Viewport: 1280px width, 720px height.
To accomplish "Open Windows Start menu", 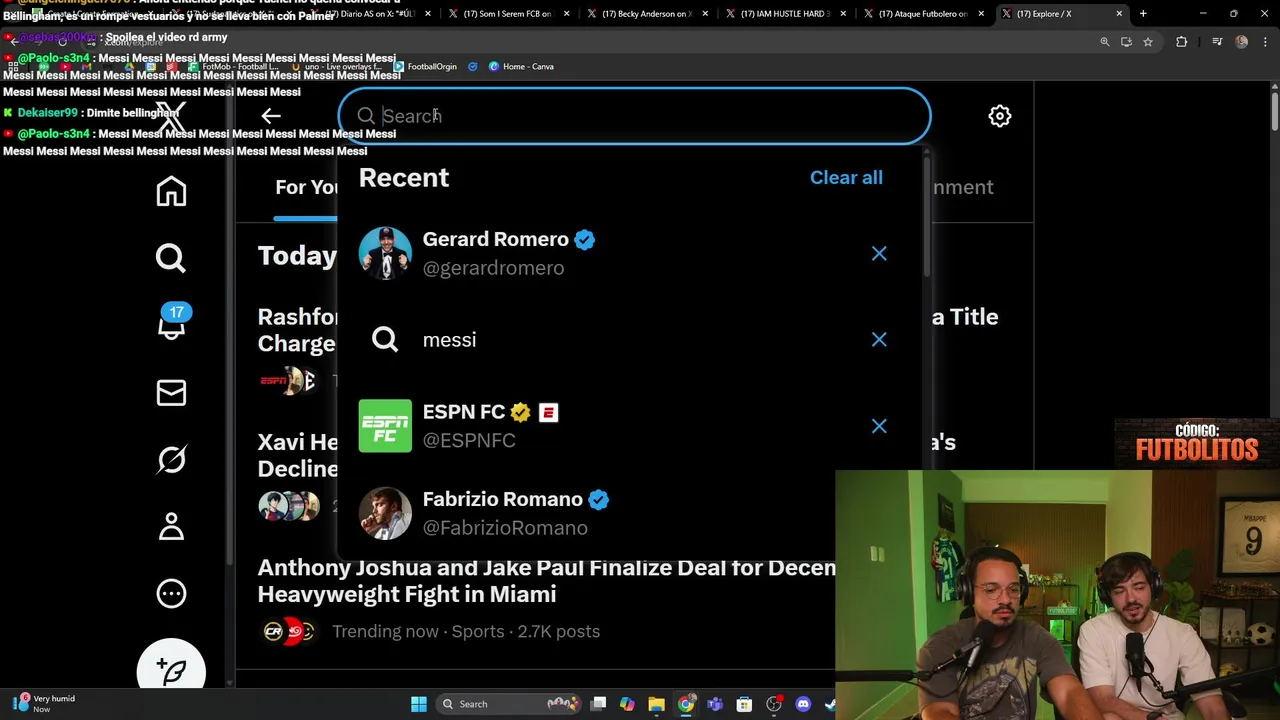I will pos(419,704).
